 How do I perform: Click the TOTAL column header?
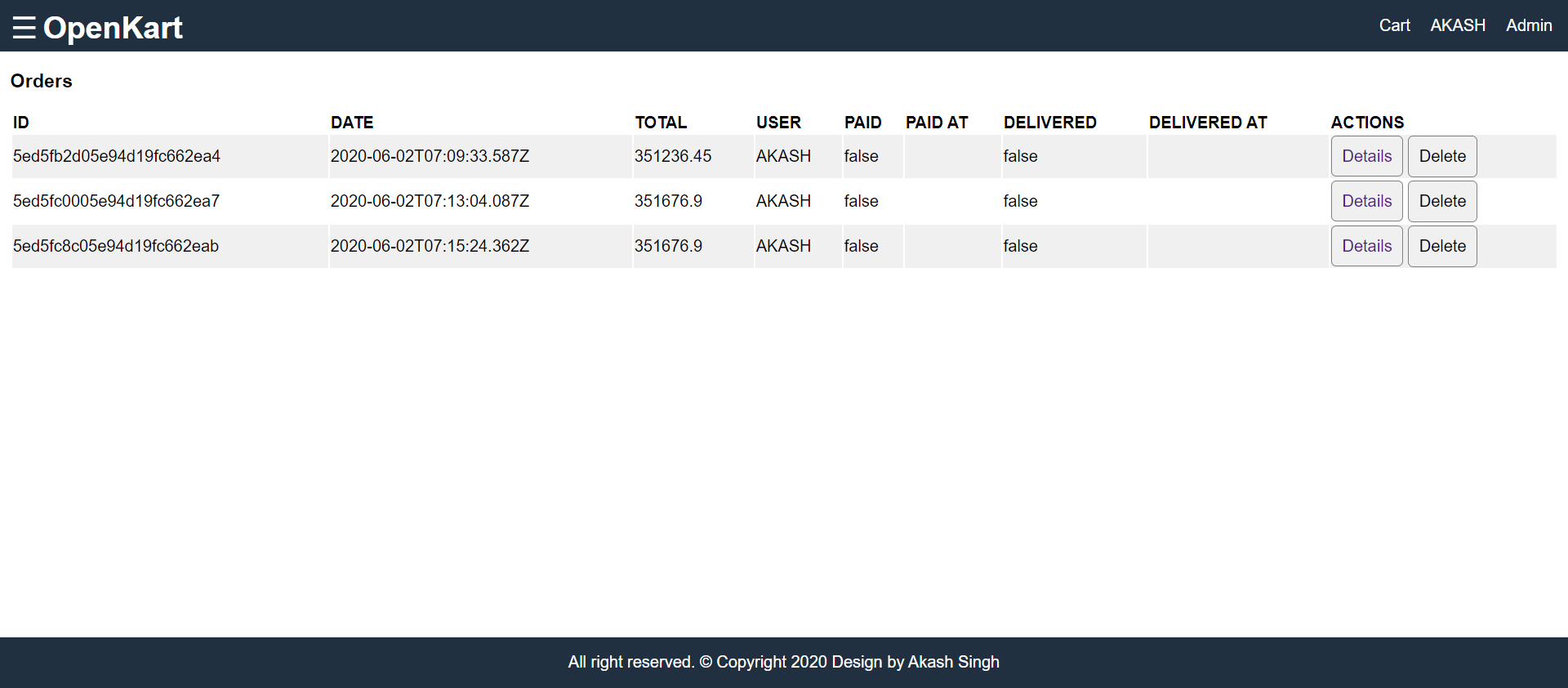661,123
